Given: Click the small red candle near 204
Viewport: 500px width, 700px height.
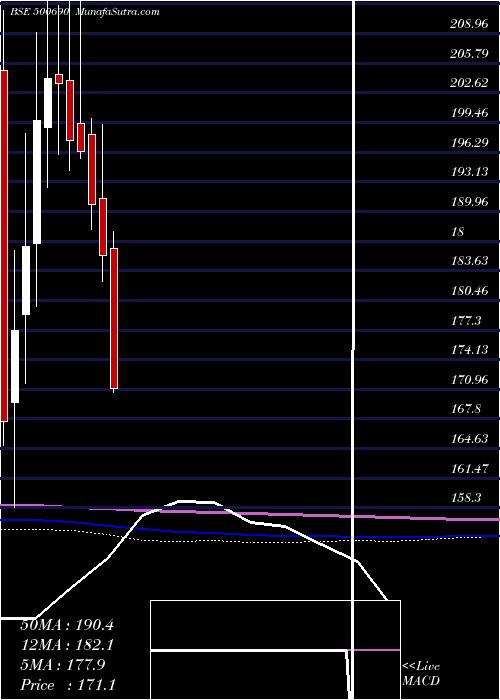Looking at the screenshot, I should point(59,79).
